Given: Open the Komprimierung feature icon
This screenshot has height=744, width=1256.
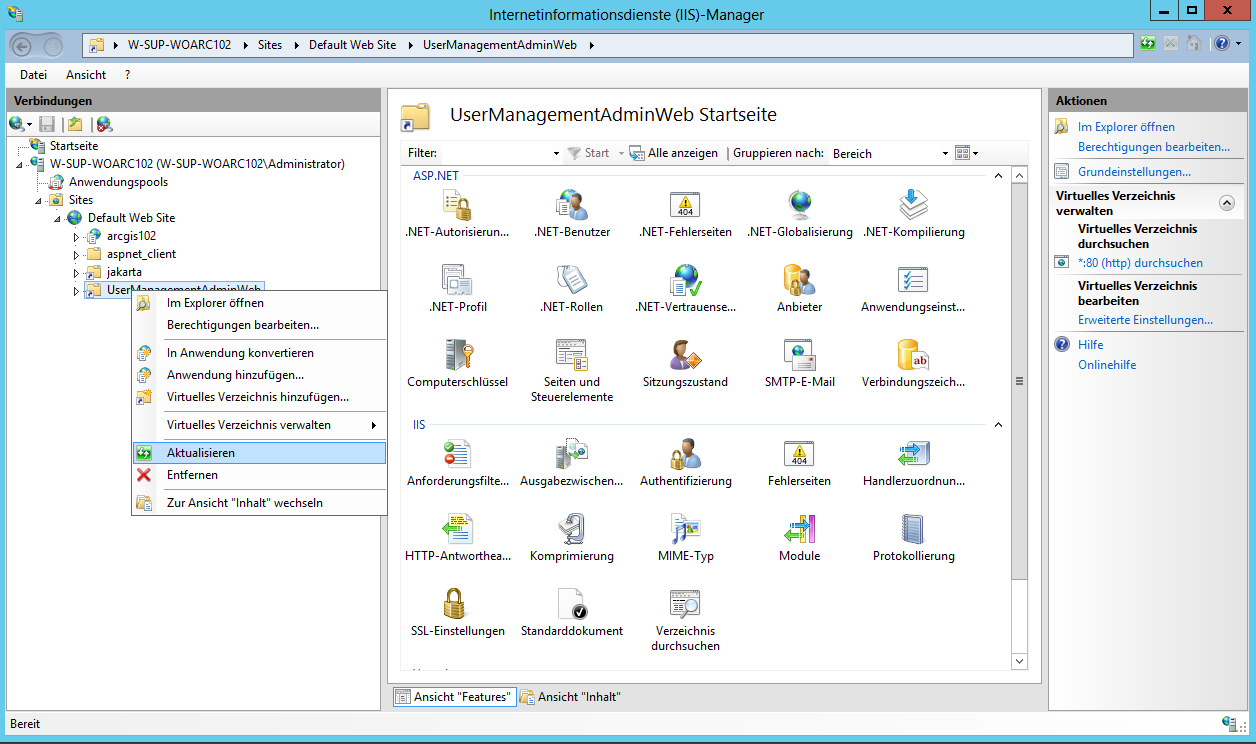Looking at the screenshot, I should click(x=571, y=530).
